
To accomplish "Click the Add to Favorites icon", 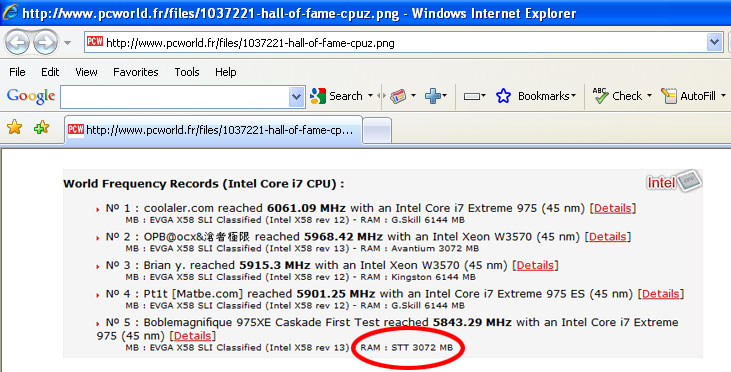I will coord(41,127).
